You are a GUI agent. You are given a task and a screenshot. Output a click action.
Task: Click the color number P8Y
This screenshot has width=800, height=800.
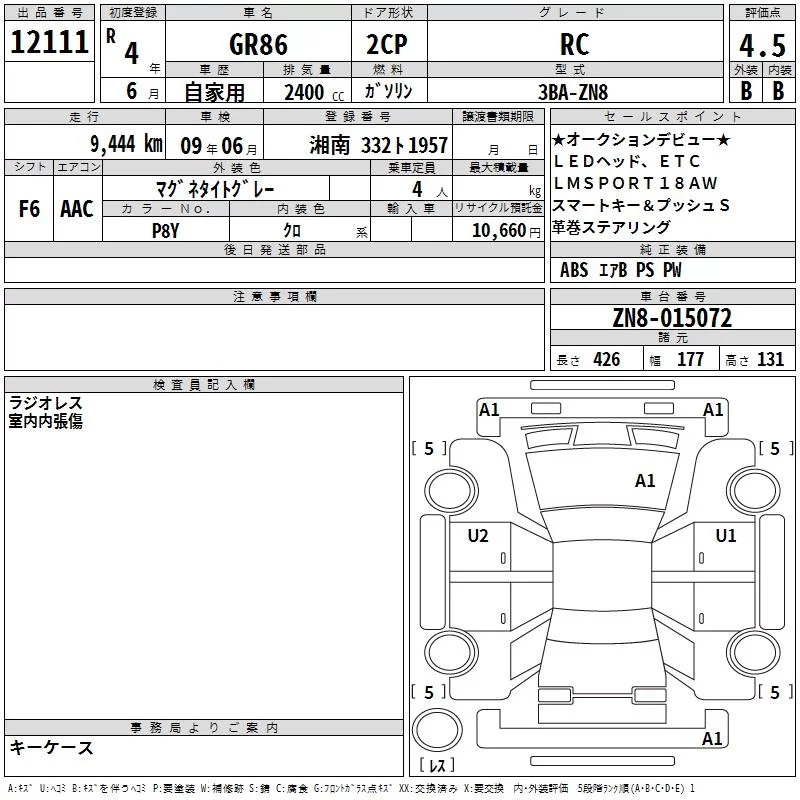pyautogui.click(x=166, y=231)
